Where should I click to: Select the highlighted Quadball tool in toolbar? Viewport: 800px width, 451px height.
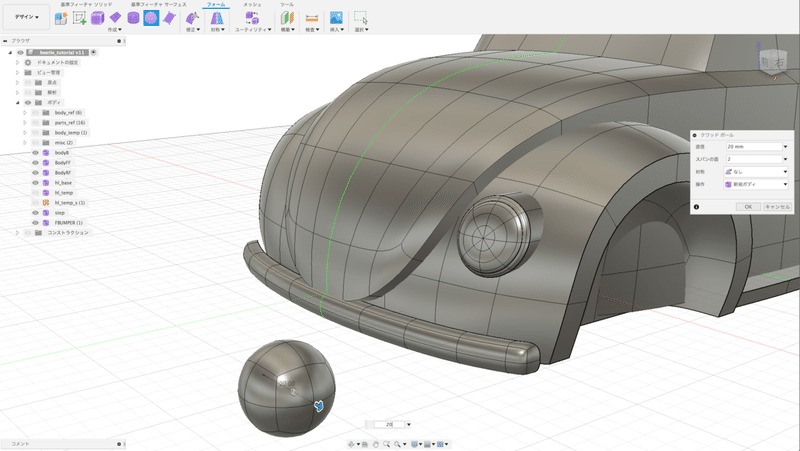pyautogui.click(x=150, y=18)
